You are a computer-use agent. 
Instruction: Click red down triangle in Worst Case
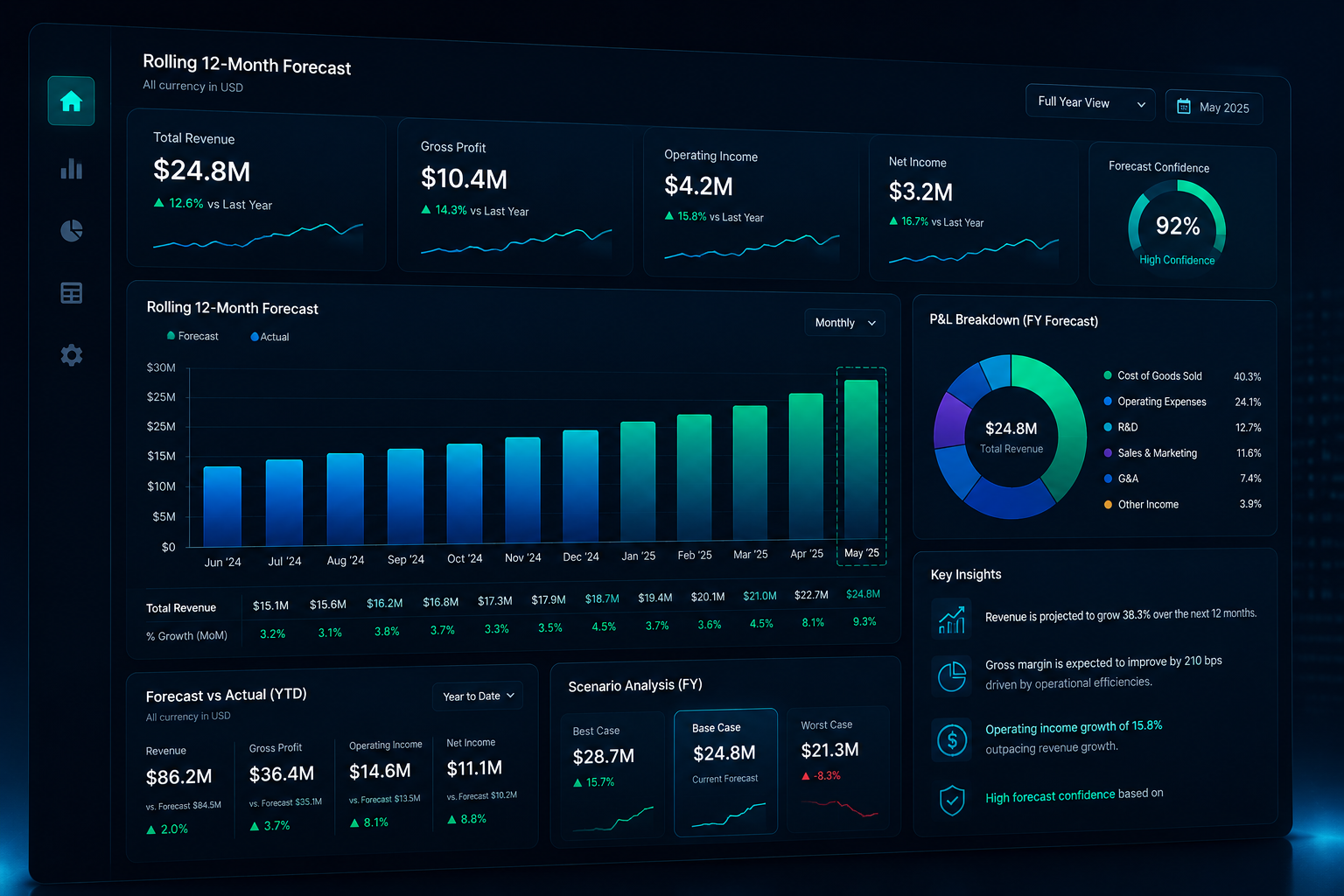[x=806, y=776]
